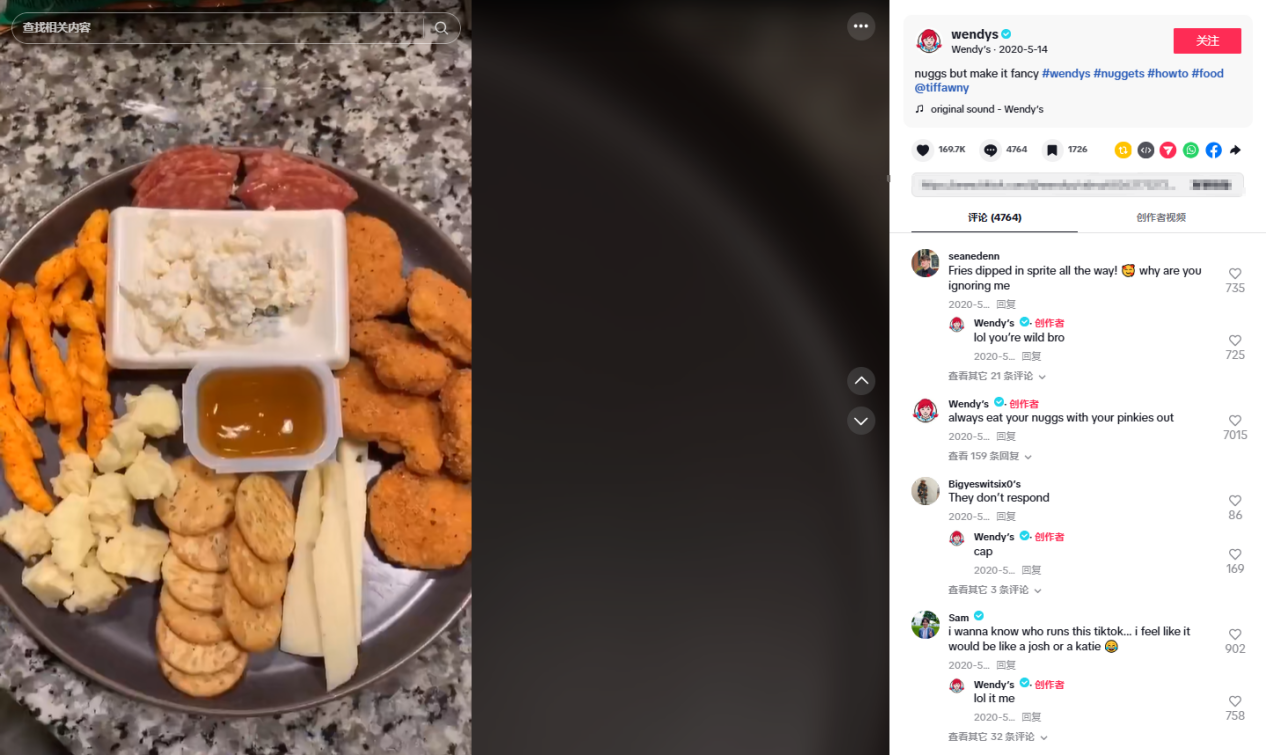This screenshot has height=755, width=1266.
Task: Switch to the 创作者视频 tab
Action: pos(1161,217)
